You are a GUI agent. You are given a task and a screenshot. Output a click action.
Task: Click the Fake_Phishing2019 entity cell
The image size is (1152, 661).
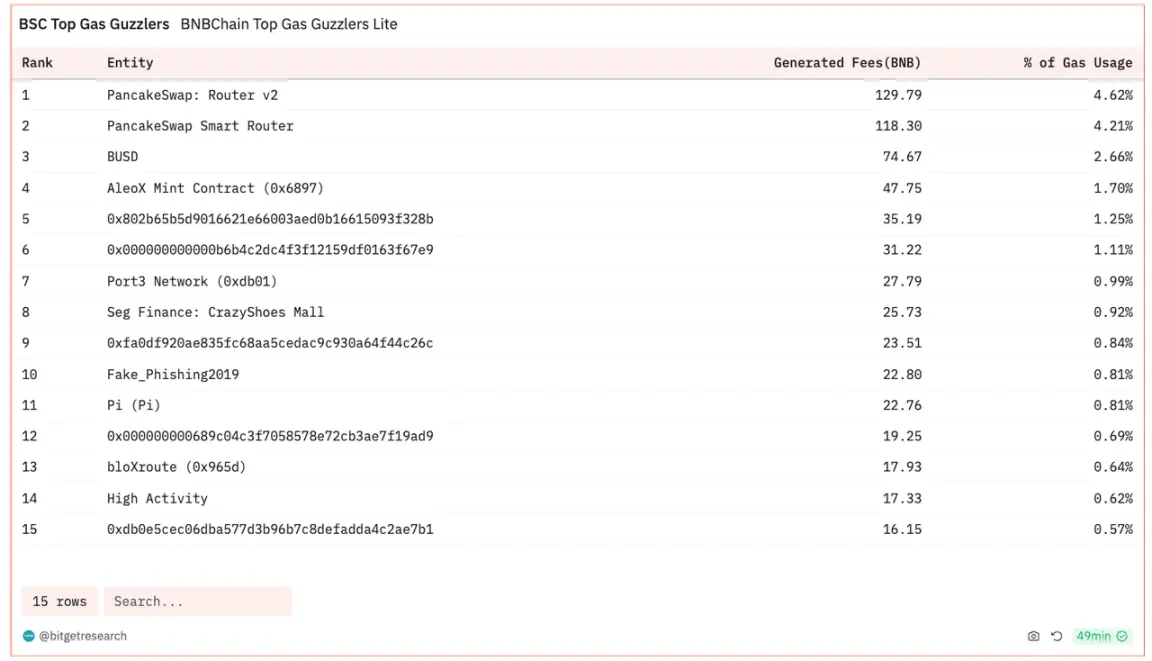click(x=173, y=374)
